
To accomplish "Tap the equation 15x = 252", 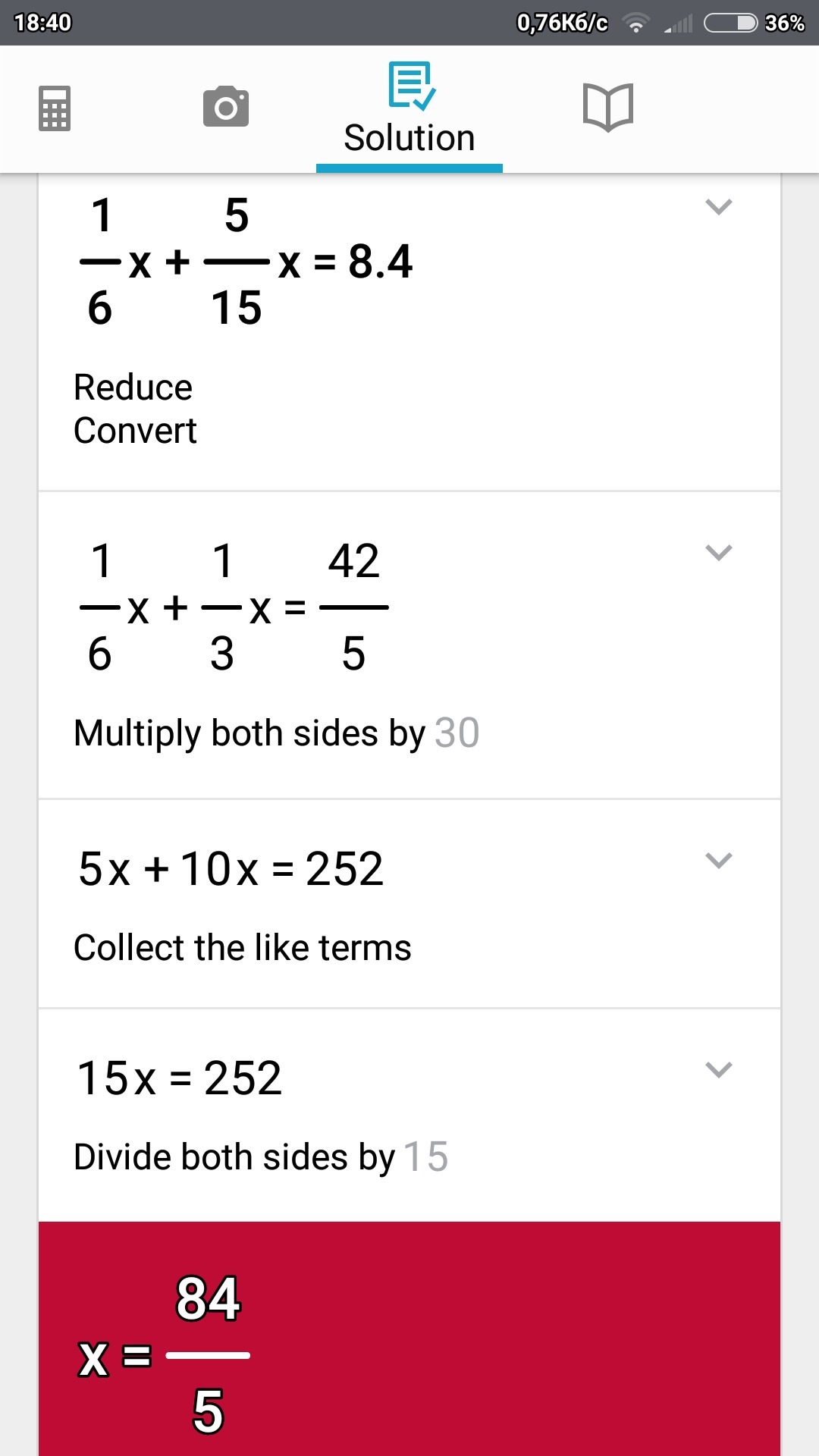I will point(180,1078).
